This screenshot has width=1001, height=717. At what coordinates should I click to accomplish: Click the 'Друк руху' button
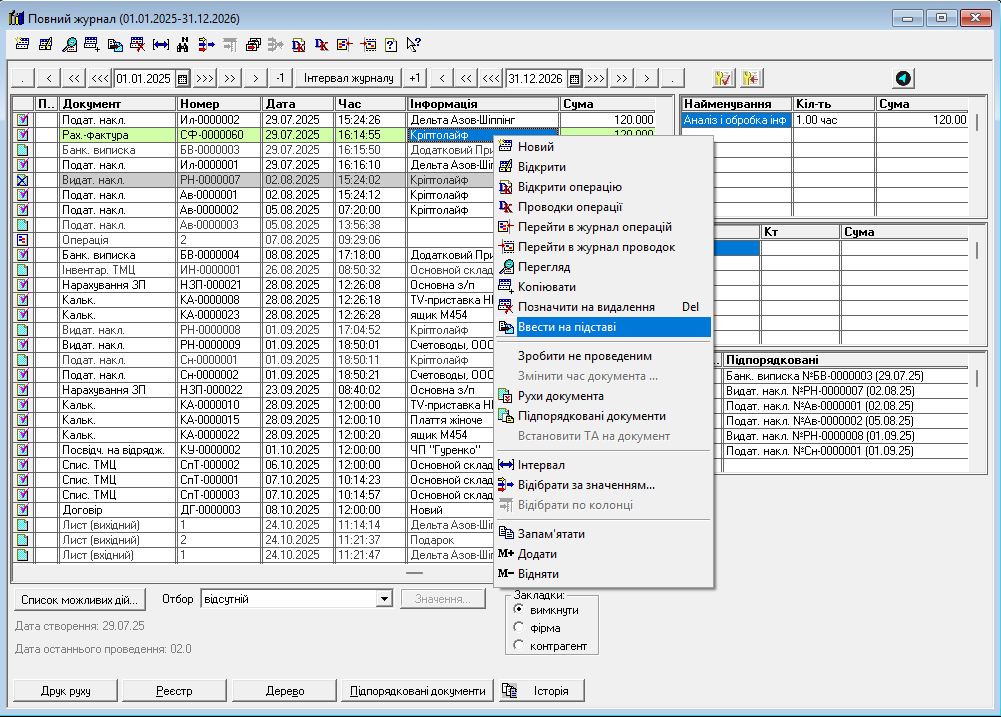tap(65, 691)
